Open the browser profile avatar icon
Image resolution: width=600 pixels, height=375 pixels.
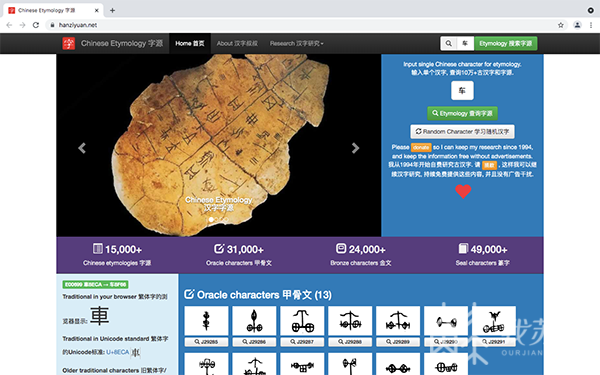(577, 25)
